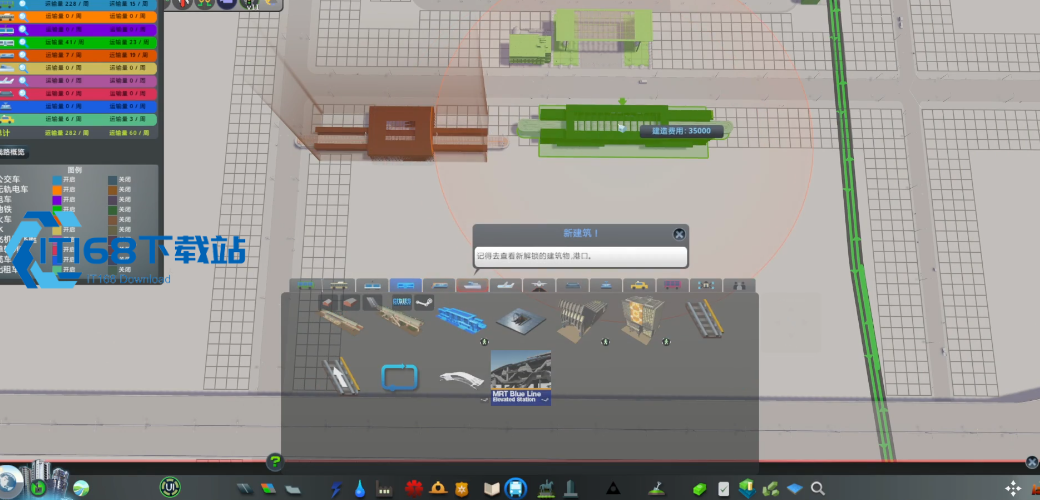Select the MRT Blue Line Elevated Station thumbnail

click(x=521, y=377)
